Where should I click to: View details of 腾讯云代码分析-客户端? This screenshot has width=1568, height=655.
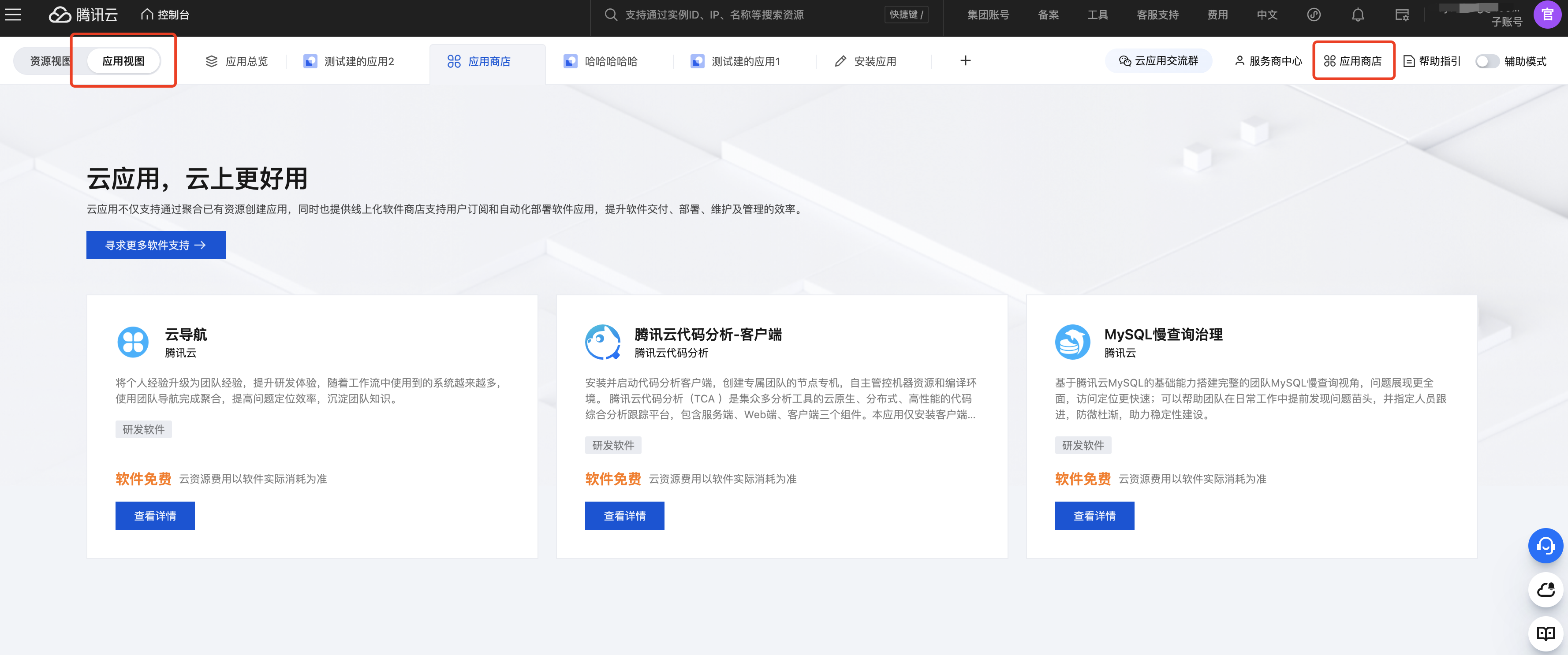(624, 516)
